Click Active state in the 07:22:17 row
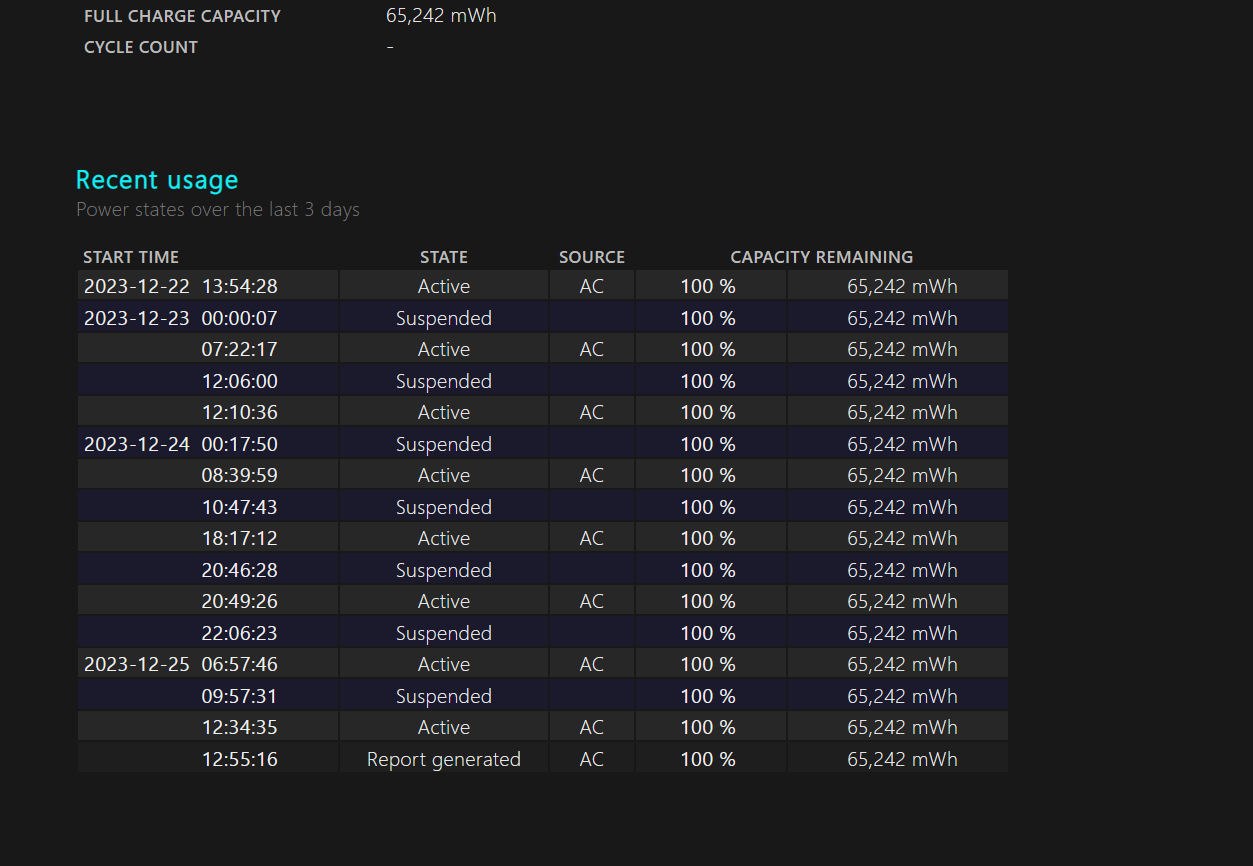This screenshot has height=866, width=1253. tap(443, 349)
